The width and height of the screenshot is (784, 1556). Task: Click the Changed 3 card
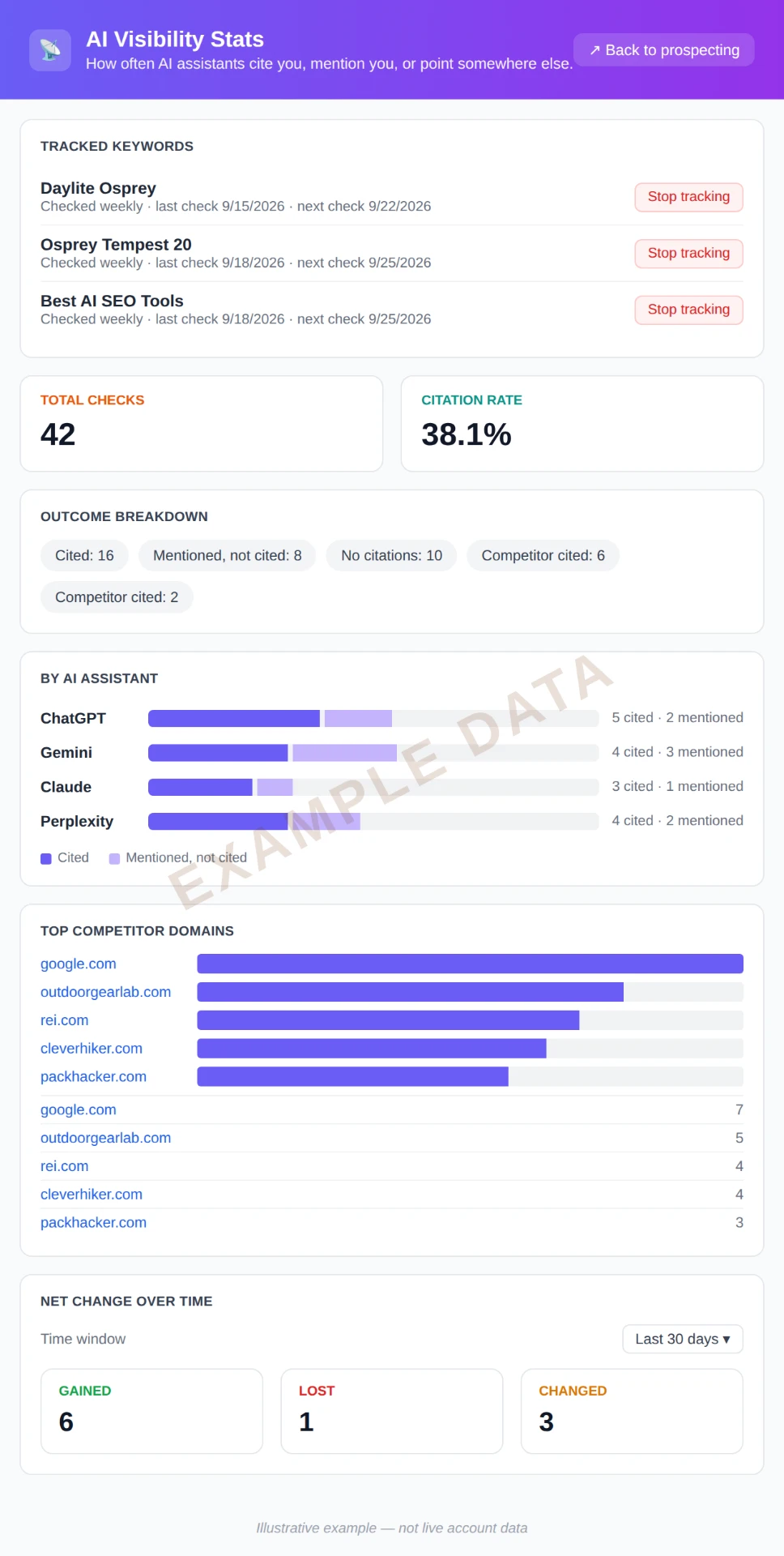(632, 1411)
